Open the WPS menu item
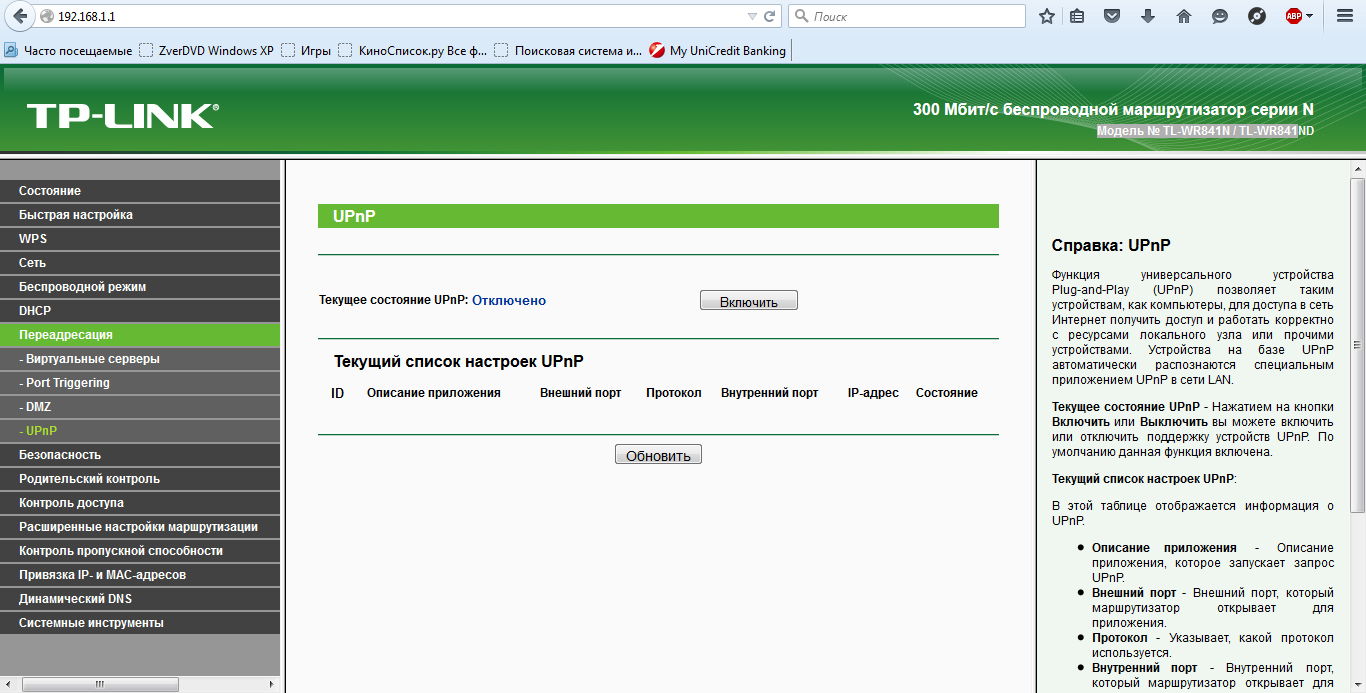 (140, 239)
